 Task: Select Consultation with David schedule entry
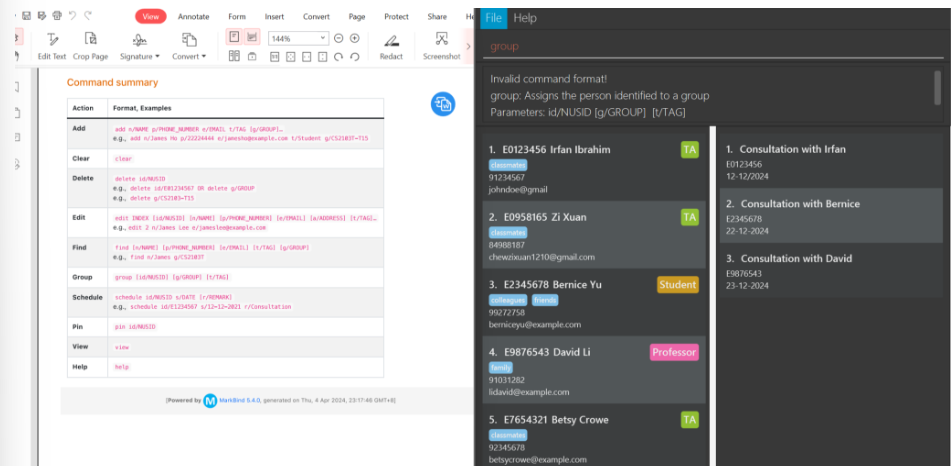click(x=831, y=271)
